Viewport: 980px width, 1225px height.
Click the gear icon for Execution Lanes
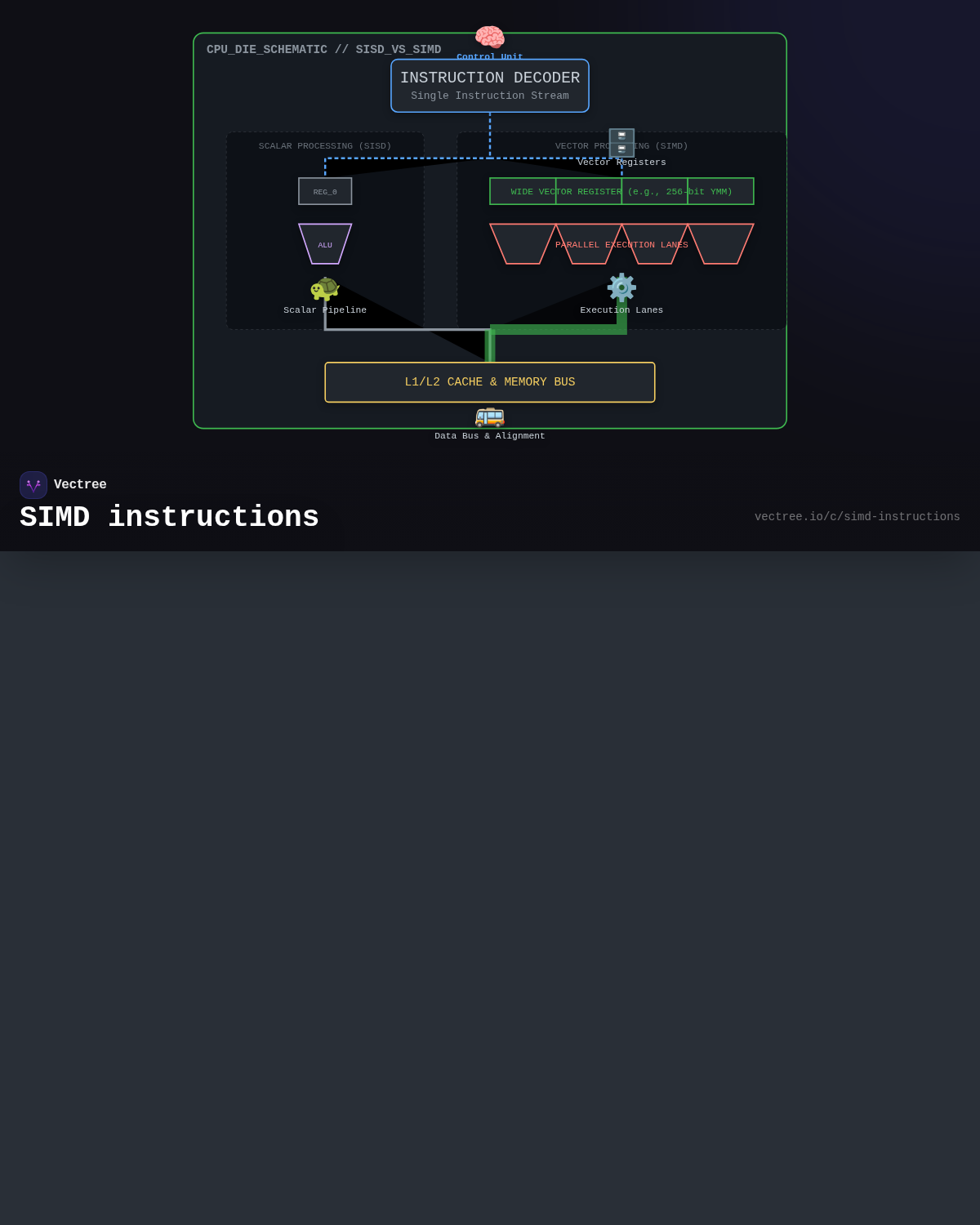(x=621, y=287)
